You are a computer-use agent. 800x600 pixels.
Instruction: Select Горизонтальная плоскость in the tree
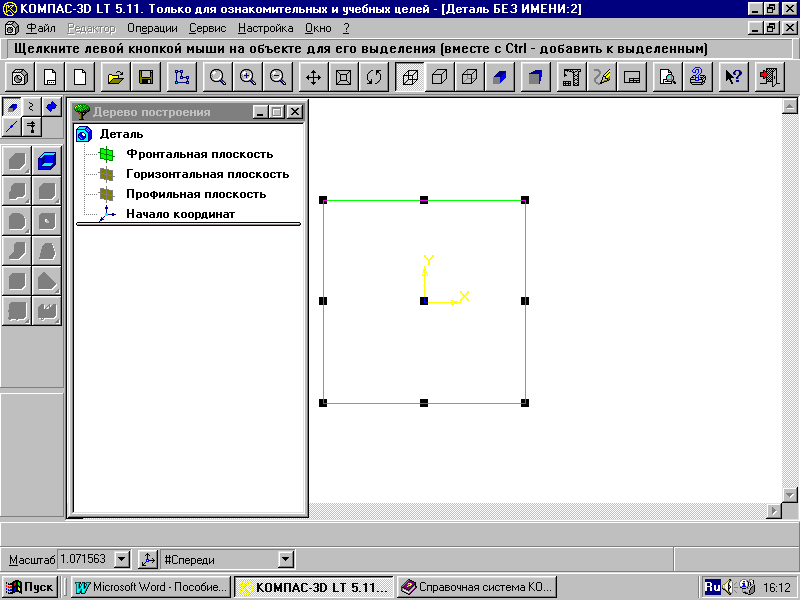point(208,174)
